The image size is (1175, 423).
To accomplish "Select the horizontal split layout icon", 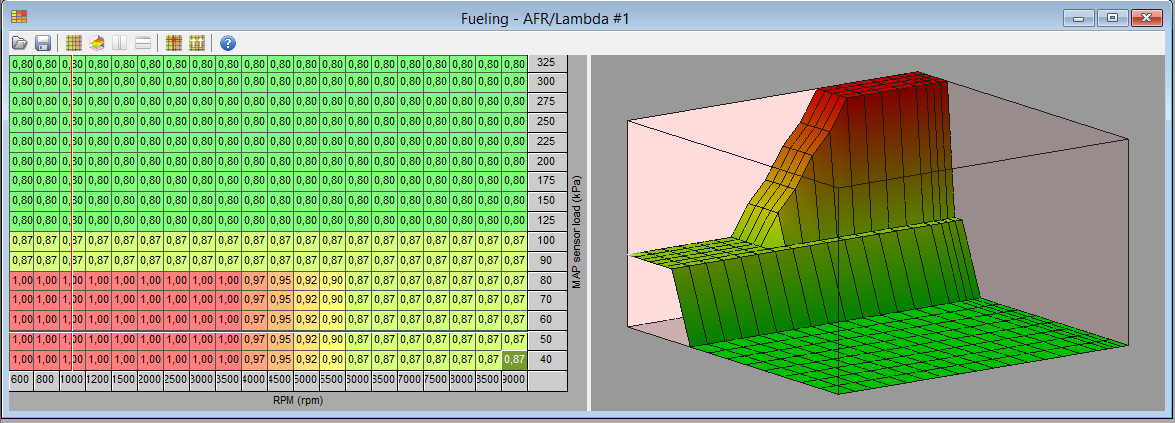I will (x=143, y=43).
